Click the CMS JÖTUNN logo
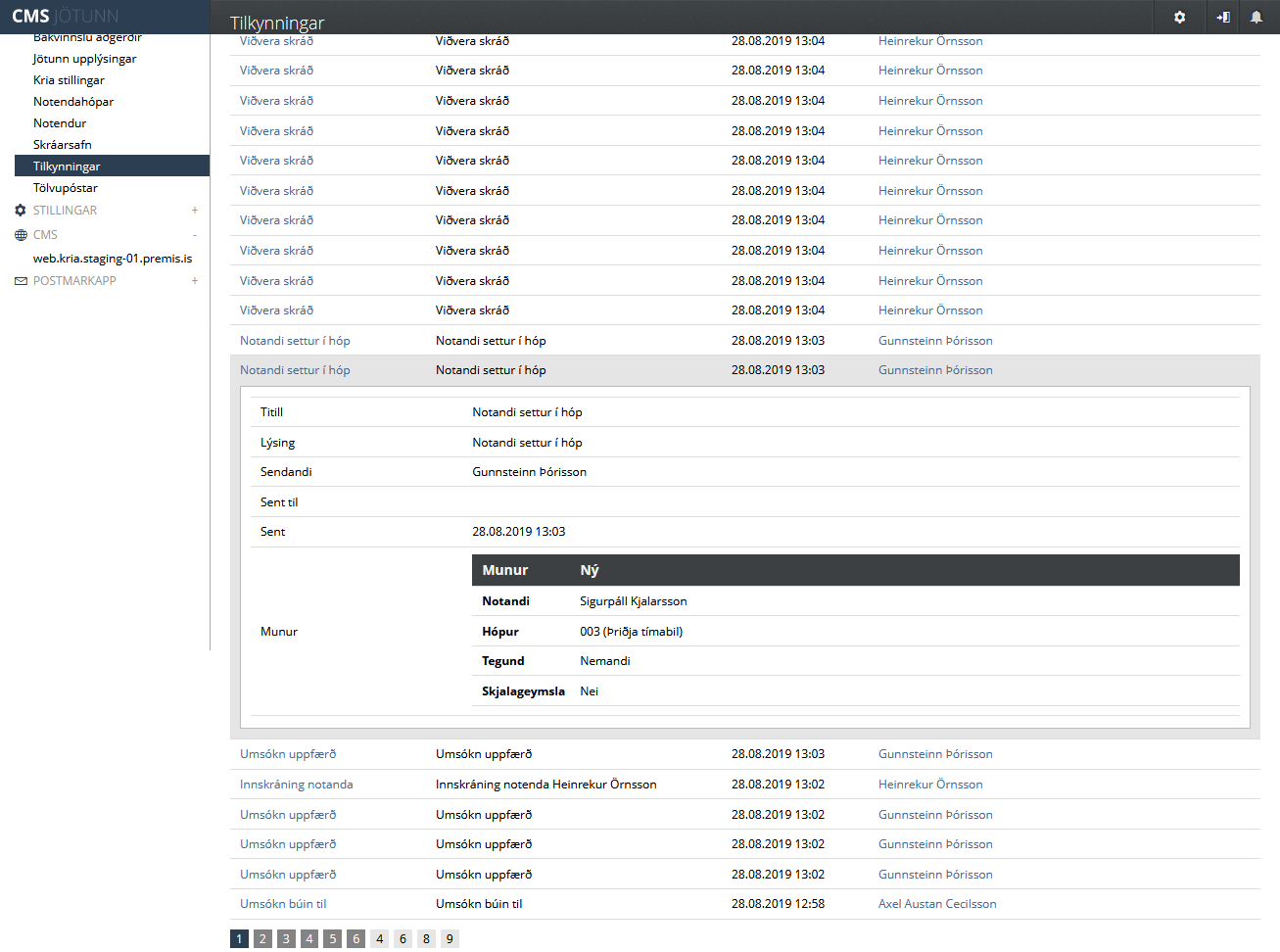 click(65, 17)
